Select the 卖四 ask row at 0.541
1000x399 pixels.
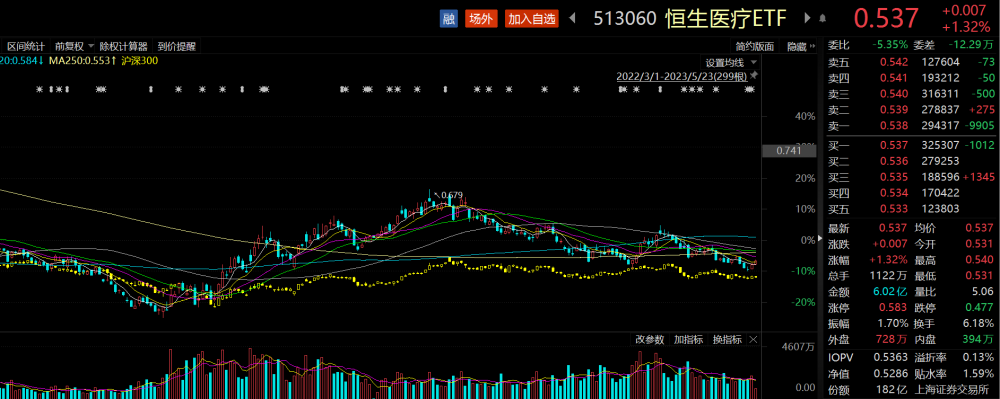pos(912,78)
